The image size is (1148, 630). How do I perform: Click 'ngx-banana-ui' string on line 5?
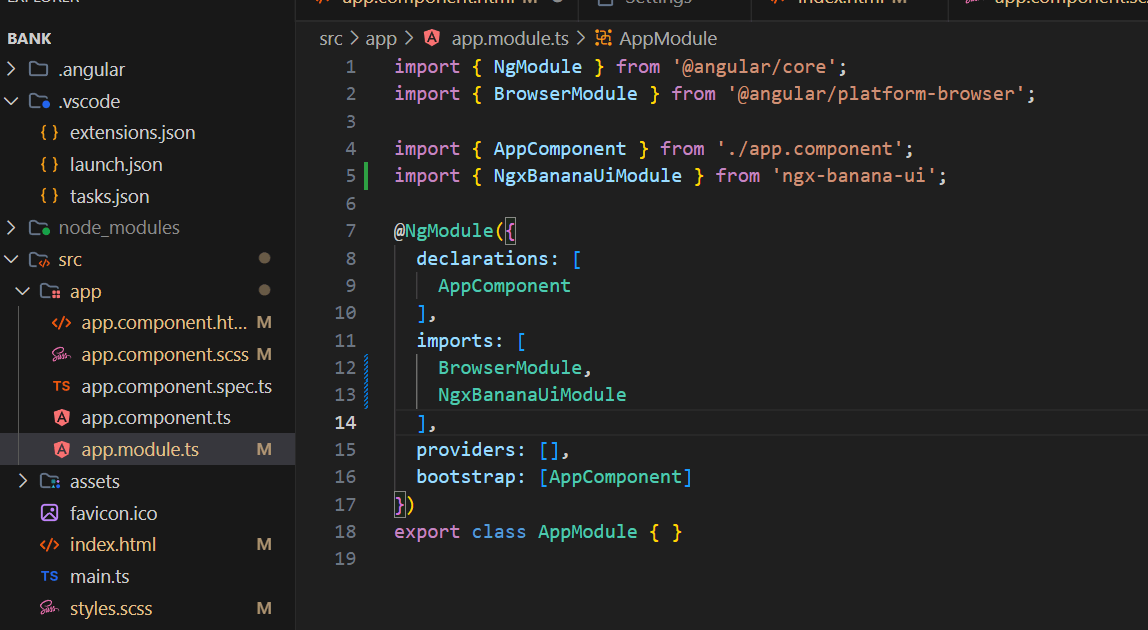pos(854,176)
